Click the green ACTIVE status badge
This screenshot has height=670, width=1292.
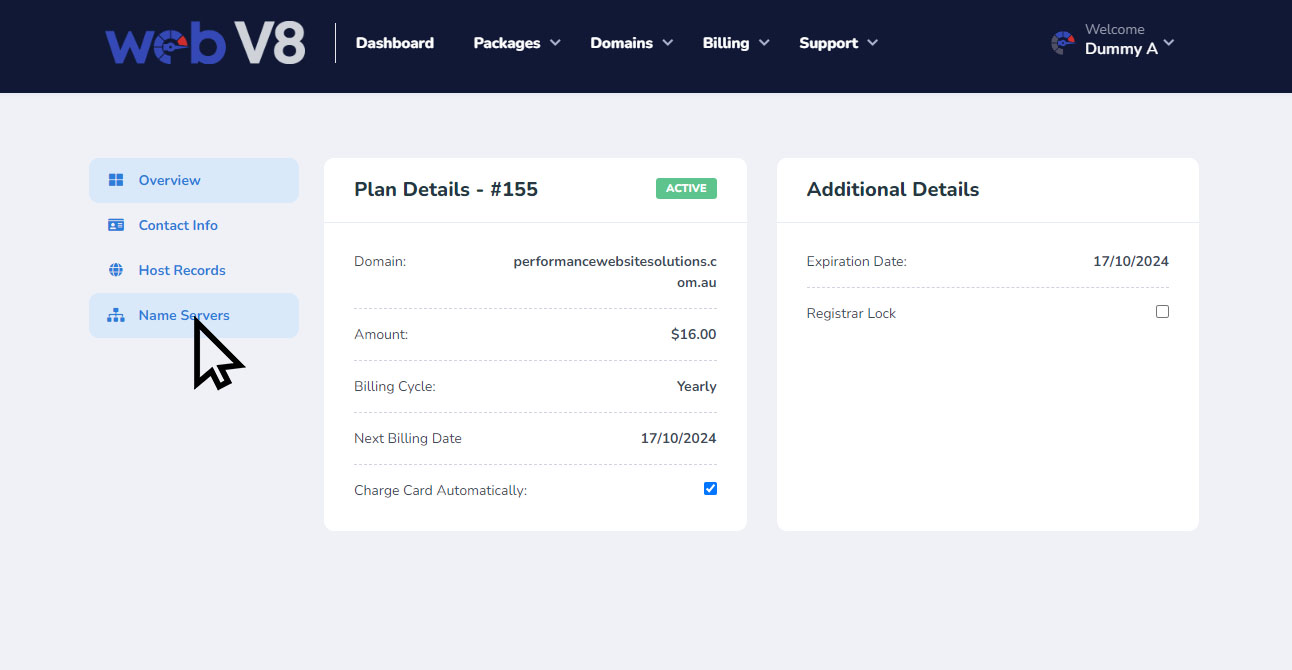tap(686, 188)
